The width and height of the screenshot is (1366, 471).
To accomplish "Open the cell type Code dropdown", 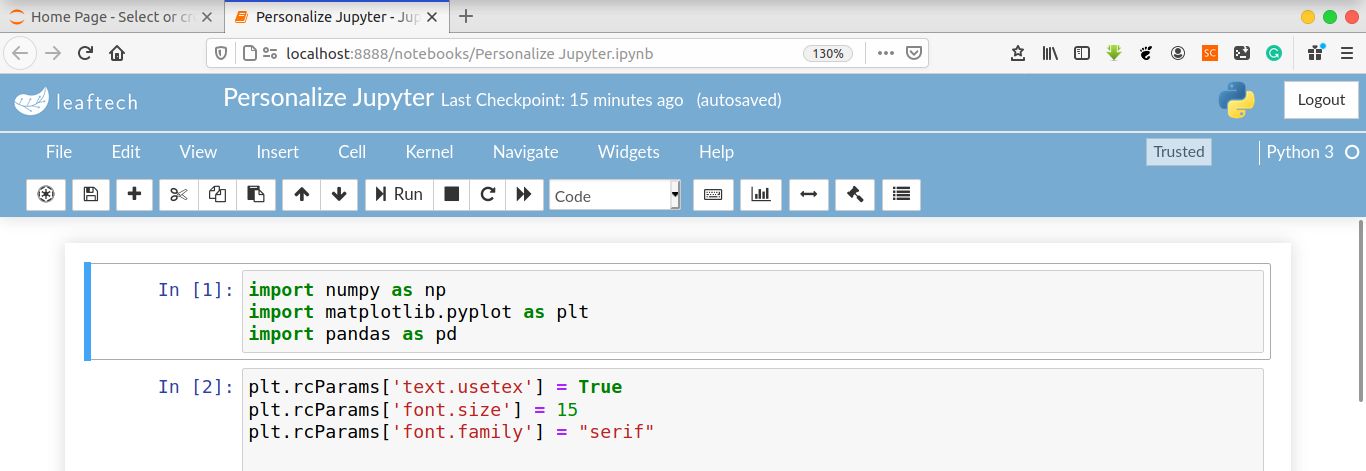I will (615, 196).
